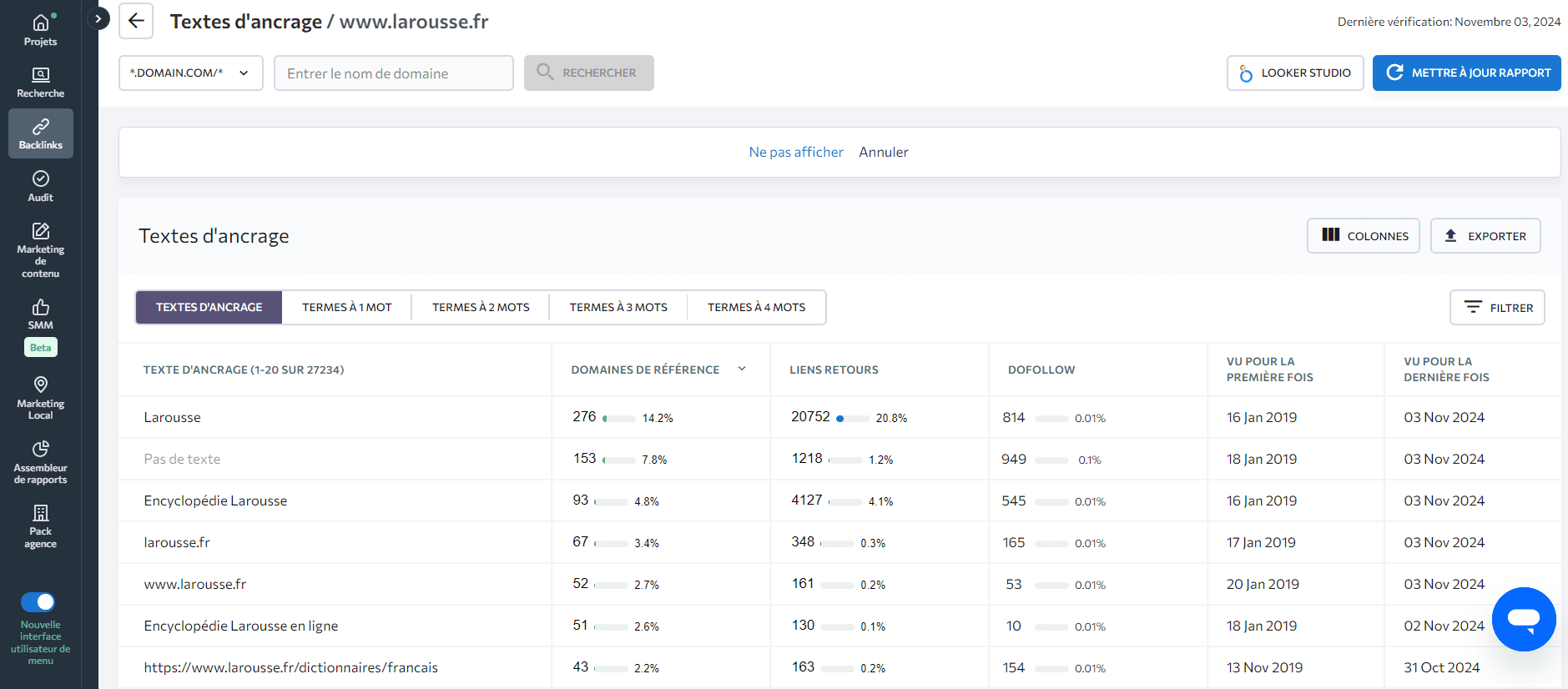
Task: Click the Annuler link
Action: [x=884, y=152]
